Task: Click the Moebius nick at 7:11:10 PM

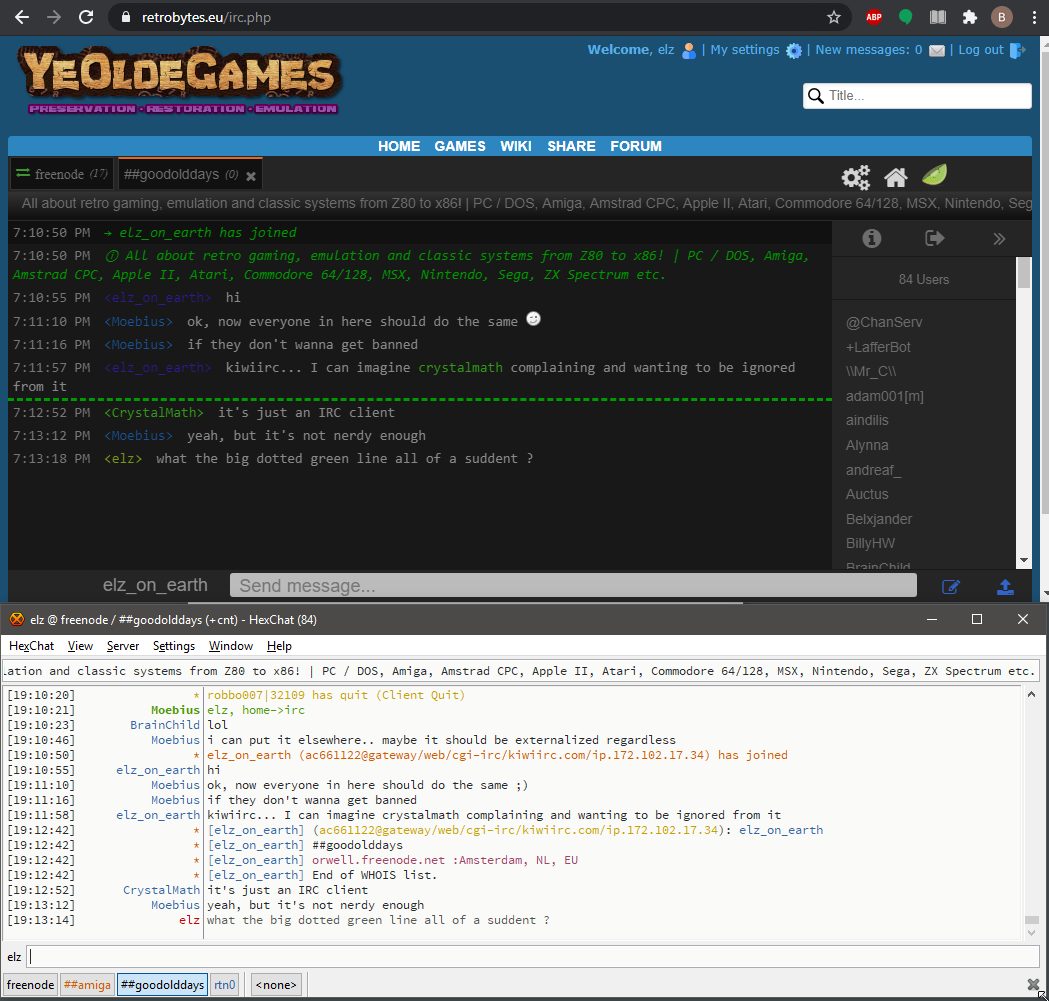Action: coord(138,322)
